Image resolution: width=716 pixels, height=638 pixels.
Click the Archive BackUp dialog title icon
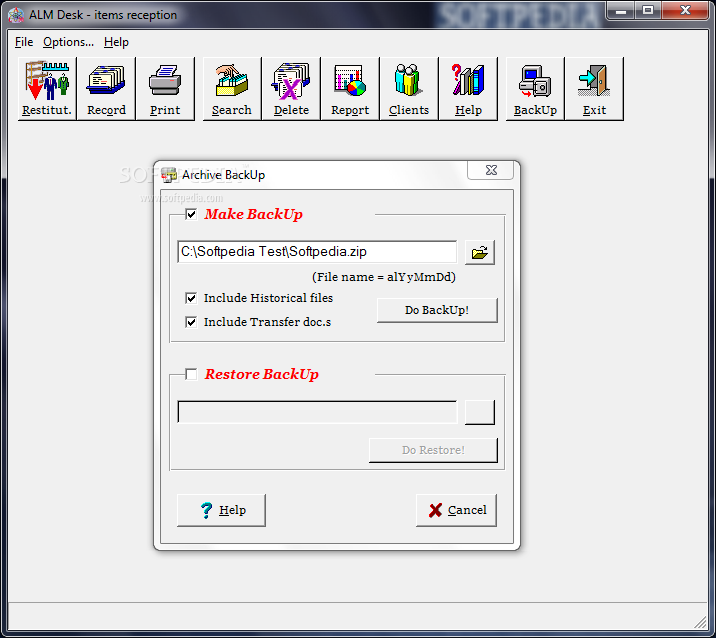pos(169,175)
